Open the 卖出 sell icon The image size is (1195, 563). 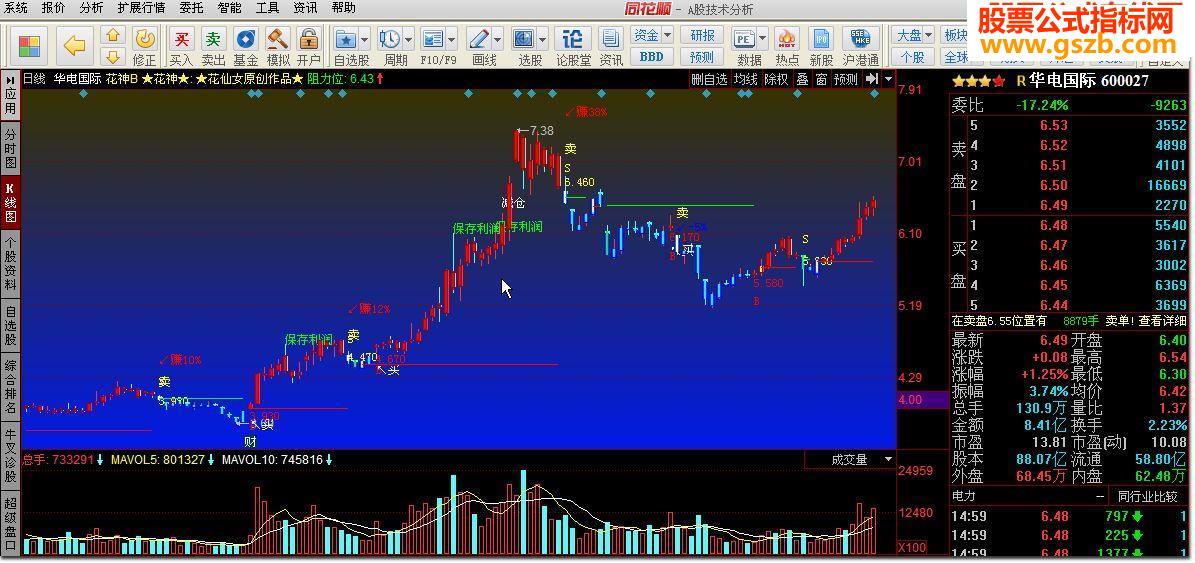(x=213, y=39)
